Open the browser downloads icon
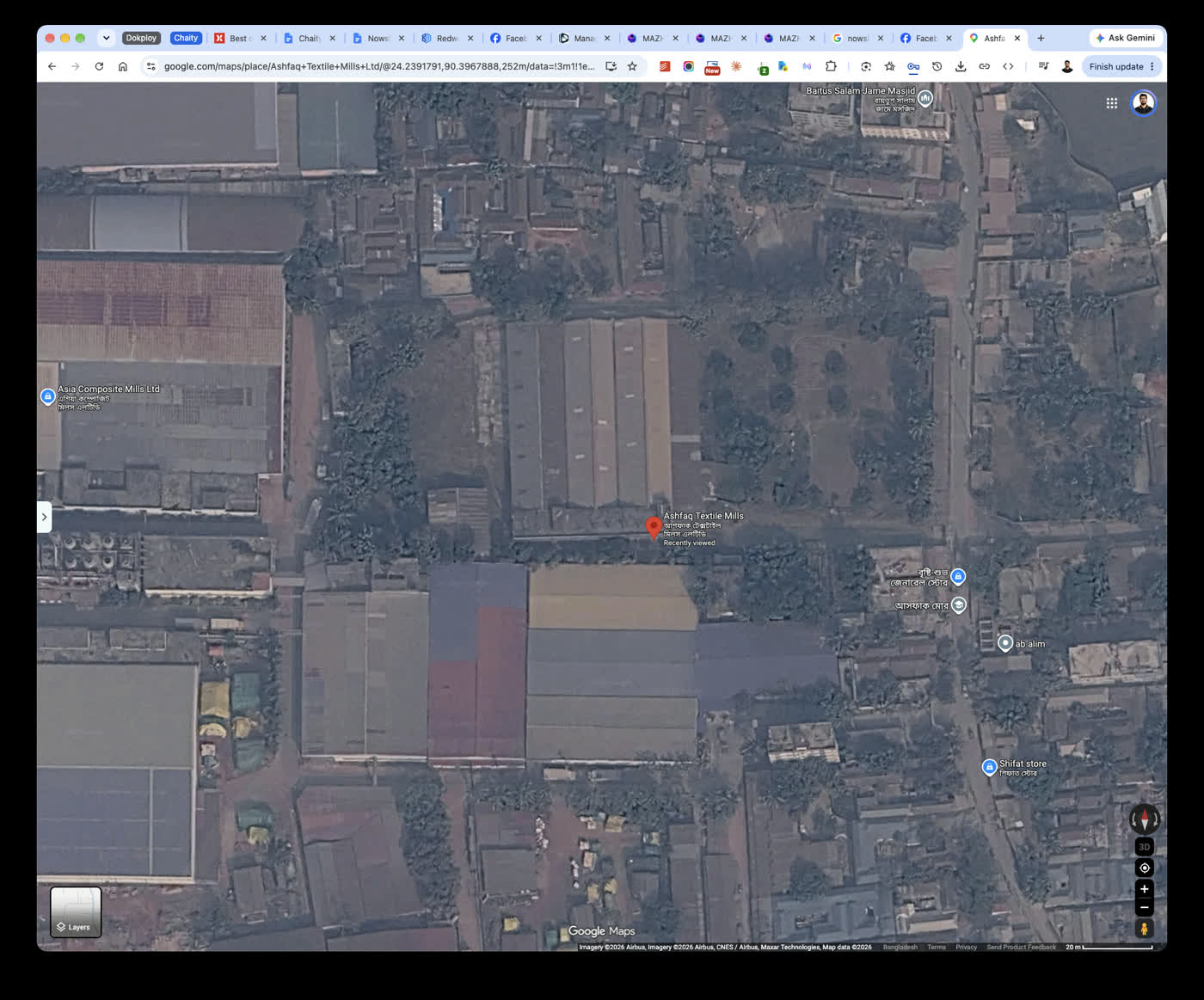1204x1000 pixels. tap(961, 66)
